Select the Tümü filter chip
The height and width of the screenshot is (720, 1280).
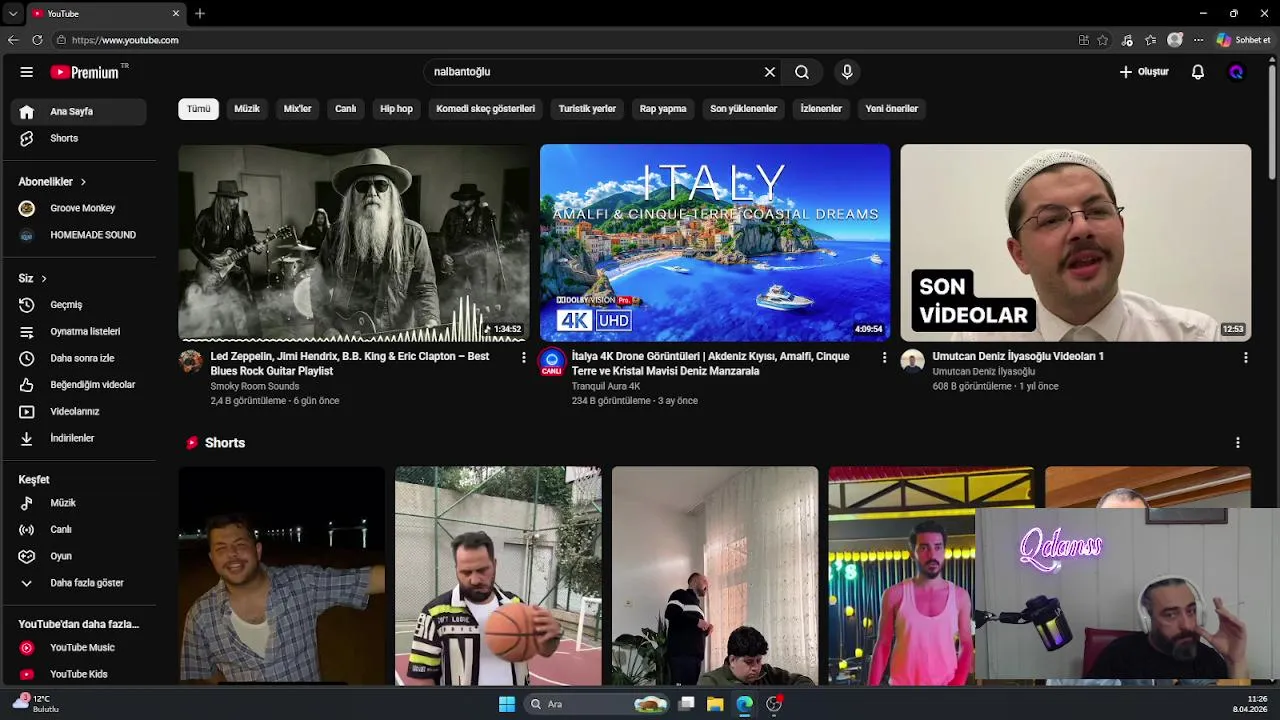[199, 109]
